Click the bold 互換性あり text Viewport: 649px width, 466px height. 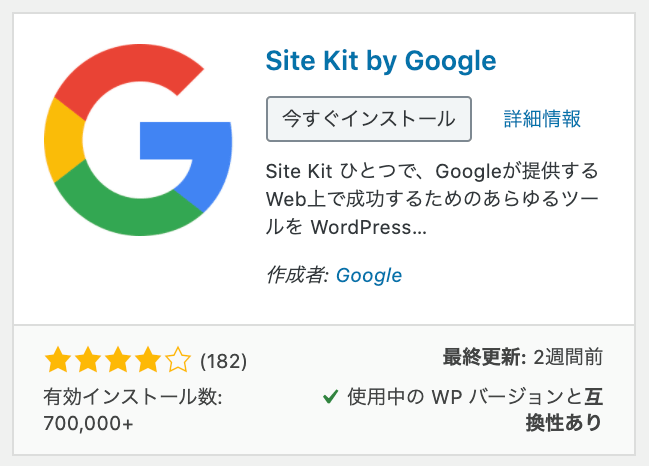click(564, 410)
